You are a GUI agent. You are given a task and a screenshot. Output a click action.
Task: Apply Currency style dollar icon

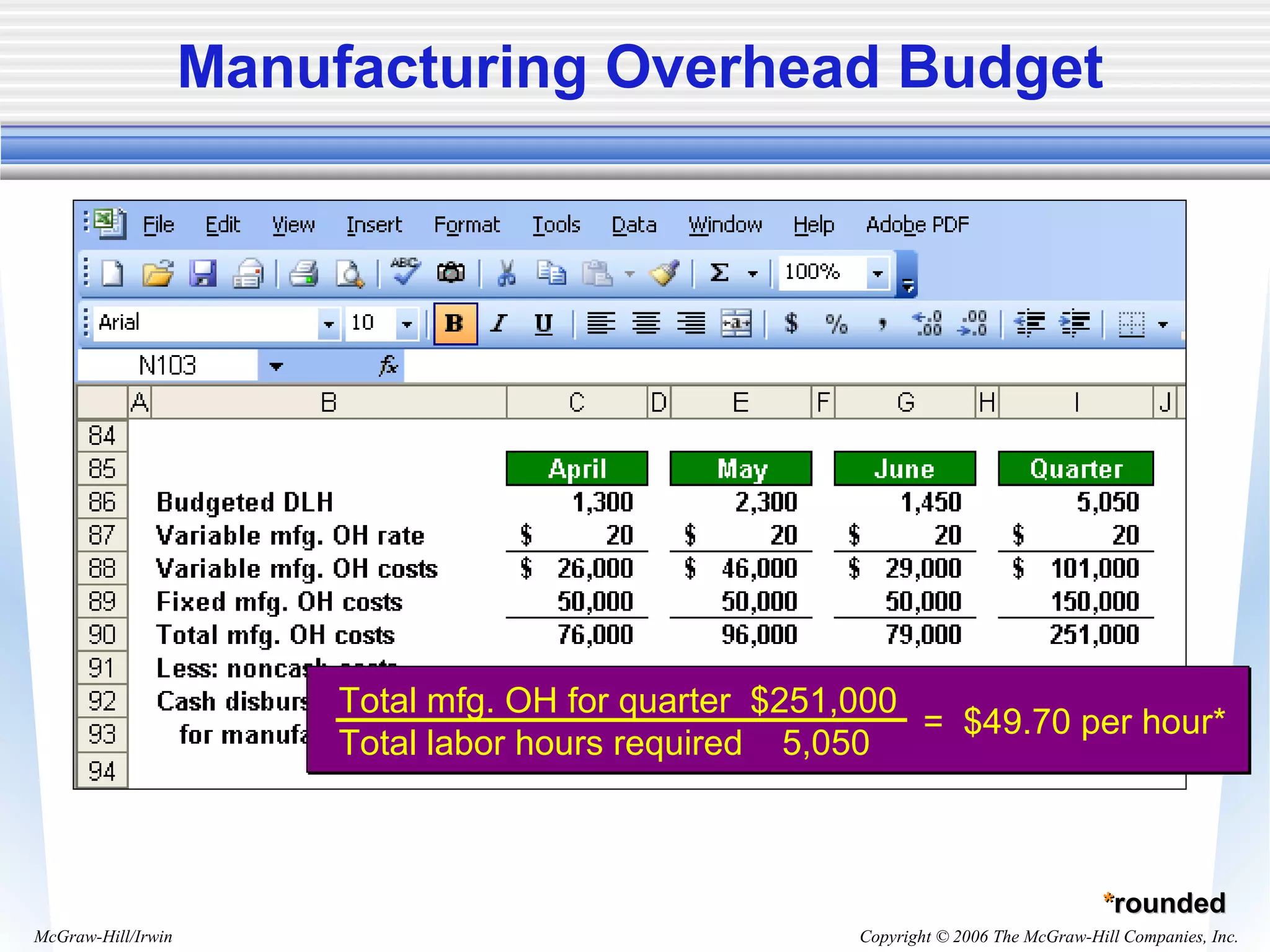pos(791,323)
